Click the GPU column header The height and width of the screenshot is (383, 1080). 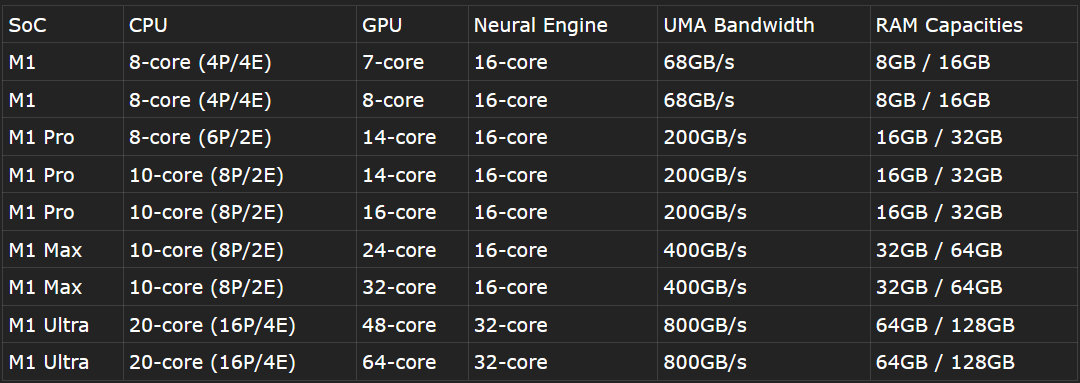point(382,25)
